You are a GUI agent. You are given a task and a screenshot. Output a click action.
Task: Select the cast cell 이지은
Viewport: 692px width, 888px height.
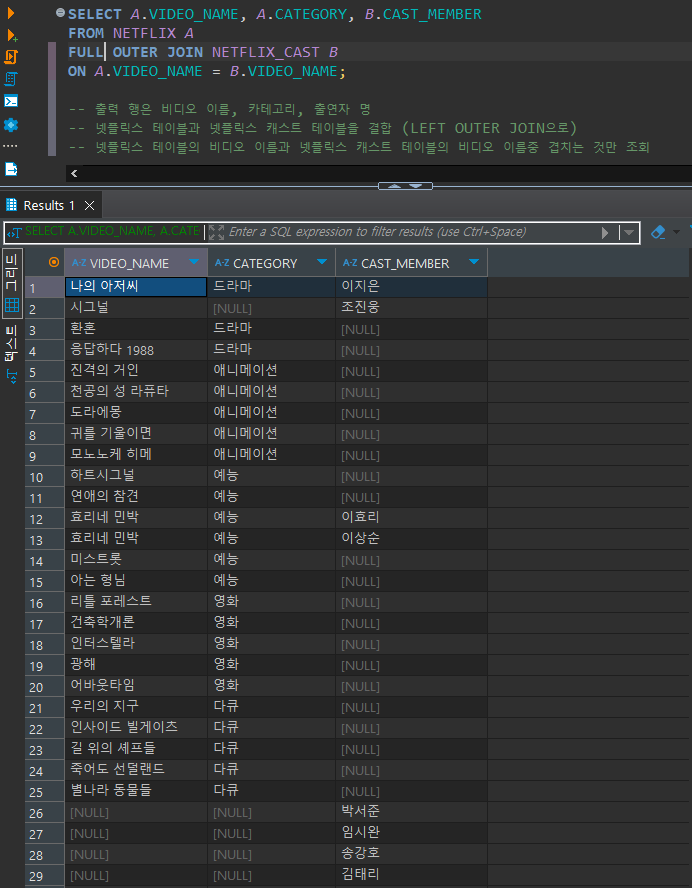pyautogui.click(x=411, y=287)
